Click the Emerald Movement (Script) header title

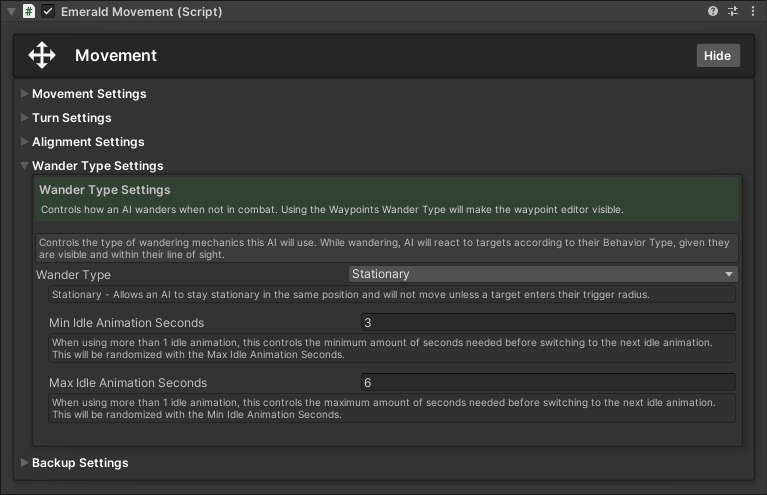tap(141, 12)
